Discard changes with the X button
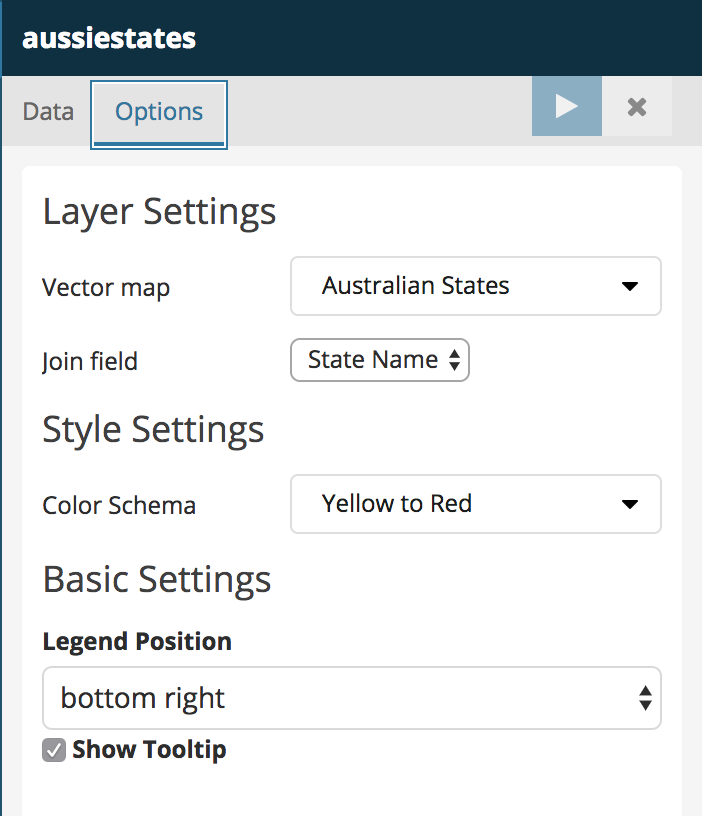708x816 pixels. tap(637, 107)
